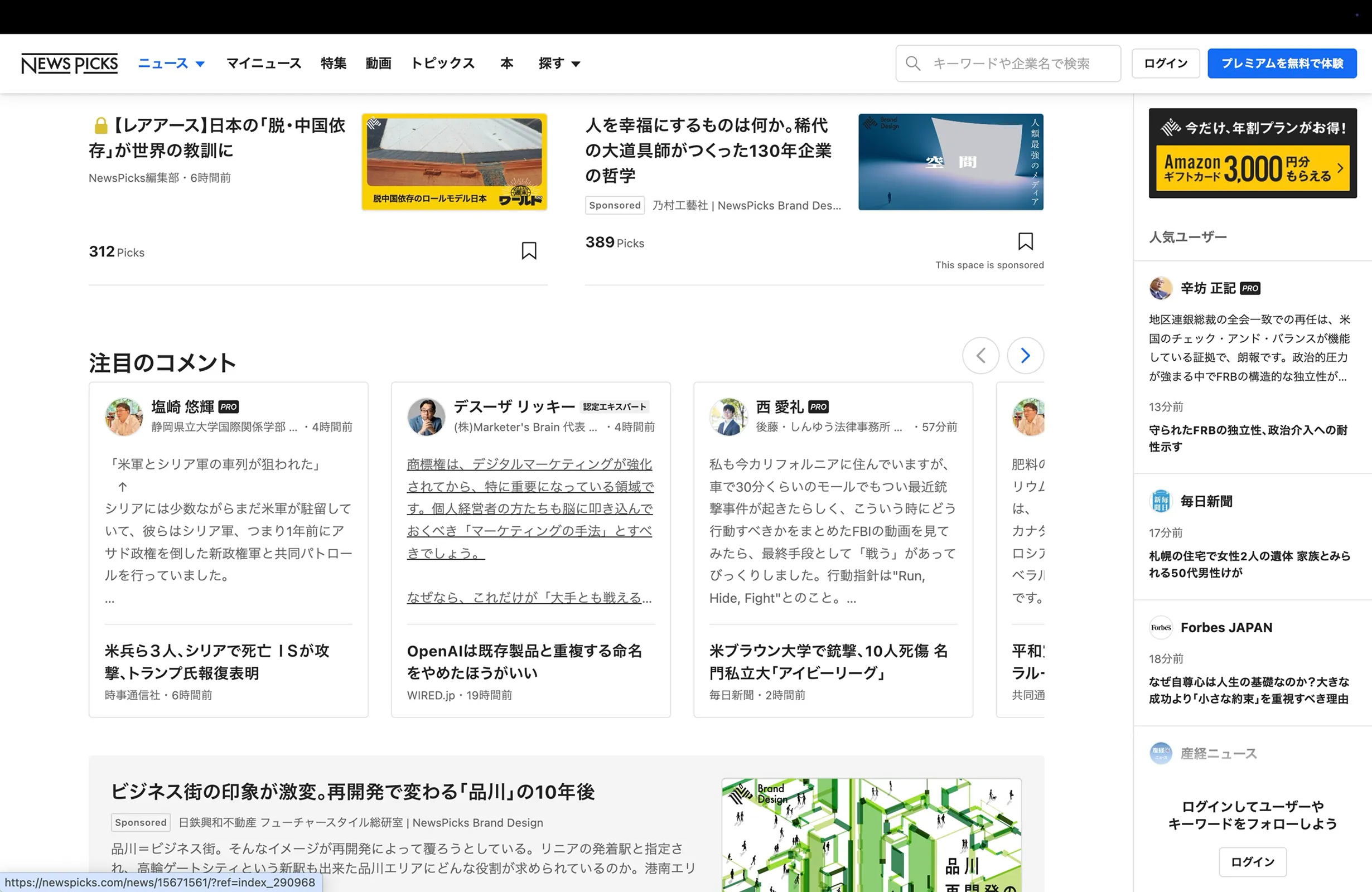This screenshot has width=1372, height=892.
Task: Click the sidebar ログイン button
Action: click(1252, 862)
